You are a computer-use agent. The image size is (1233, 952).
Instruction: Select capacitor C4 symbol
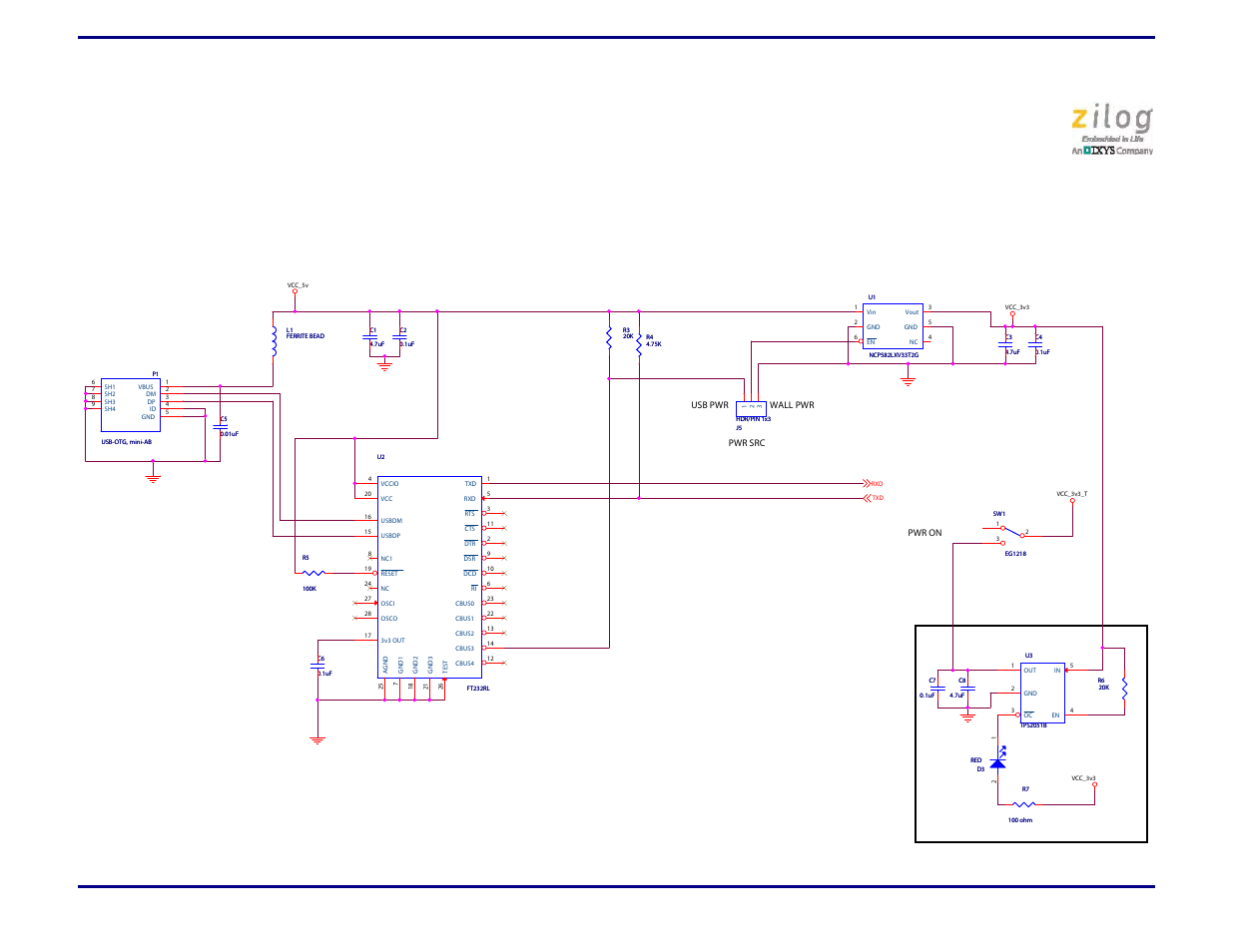point(1035,345)
